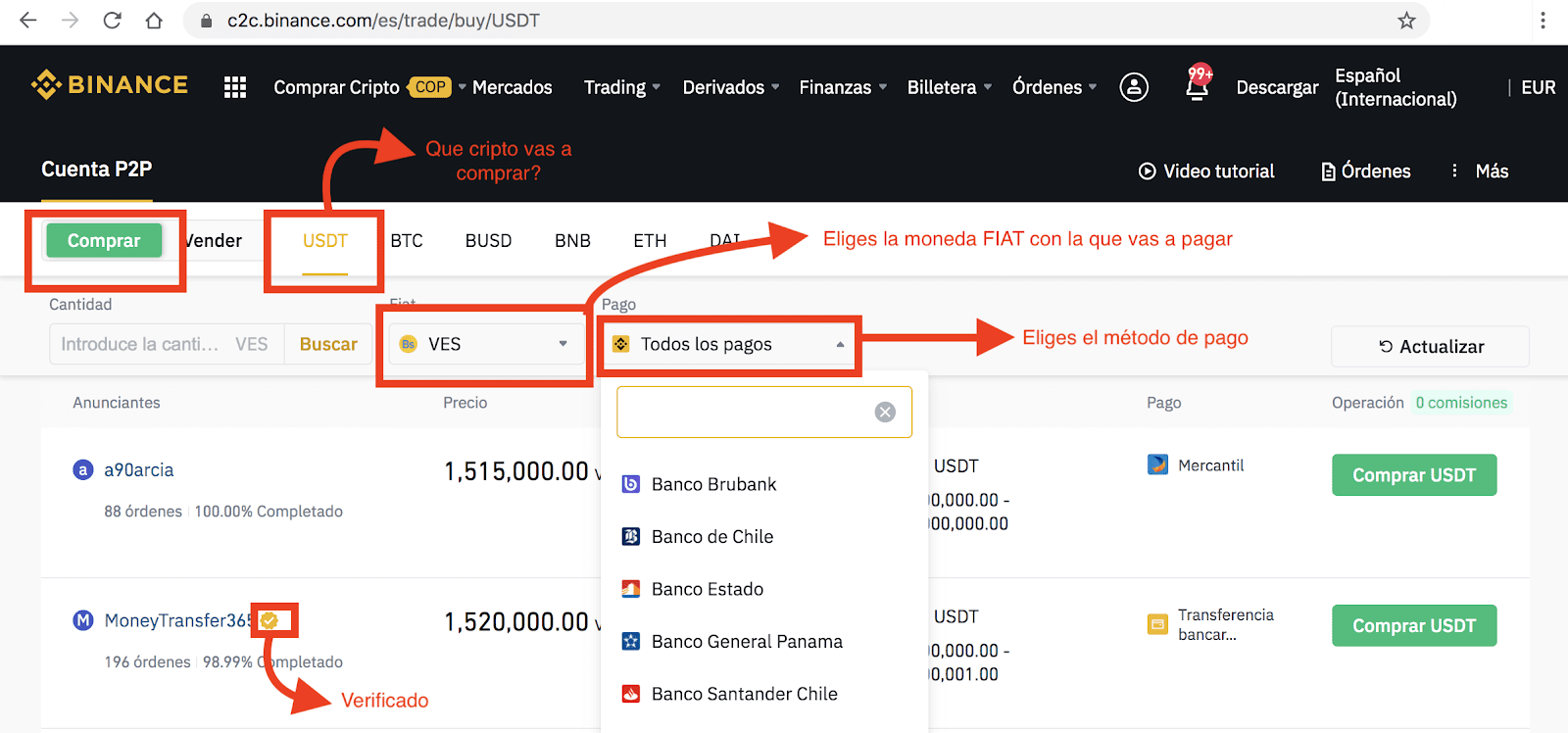
Task: Click the browser back arrow
Action: 28,21
